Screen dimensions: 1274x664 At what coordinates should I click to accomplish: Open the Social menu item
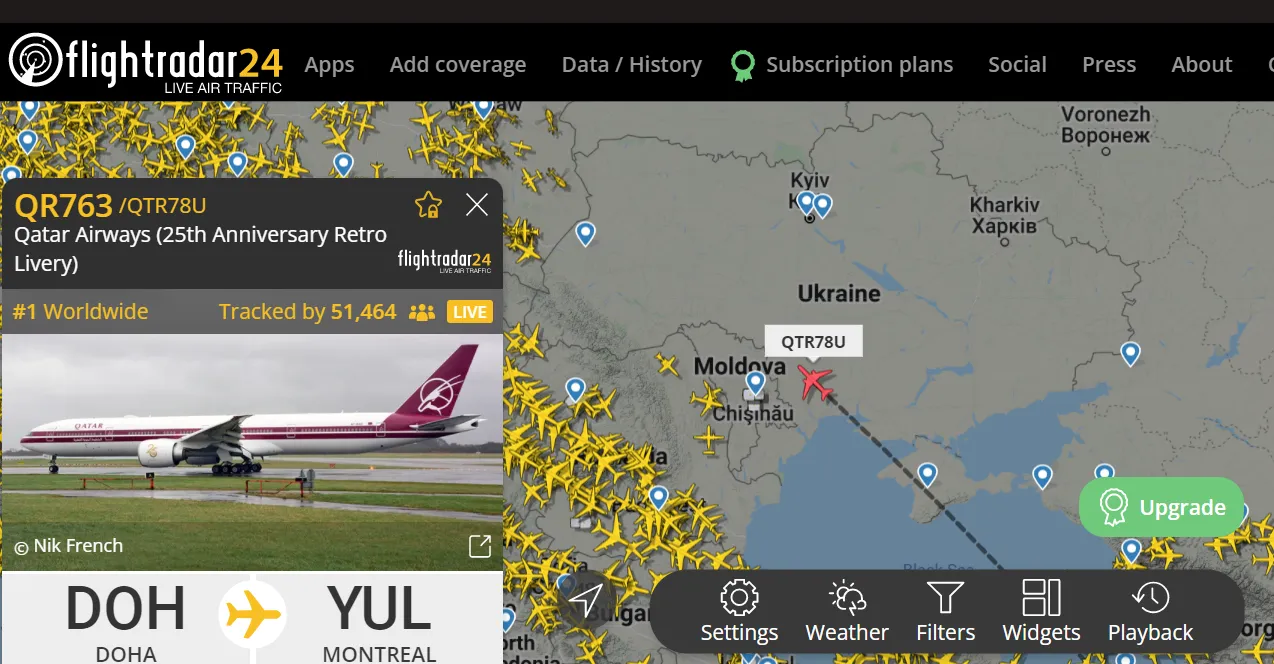pos(1017,65)
